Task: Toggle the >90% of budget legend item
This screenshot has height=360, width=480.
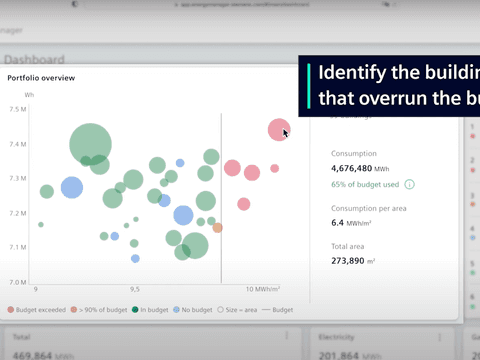Action: click(99, 310)
